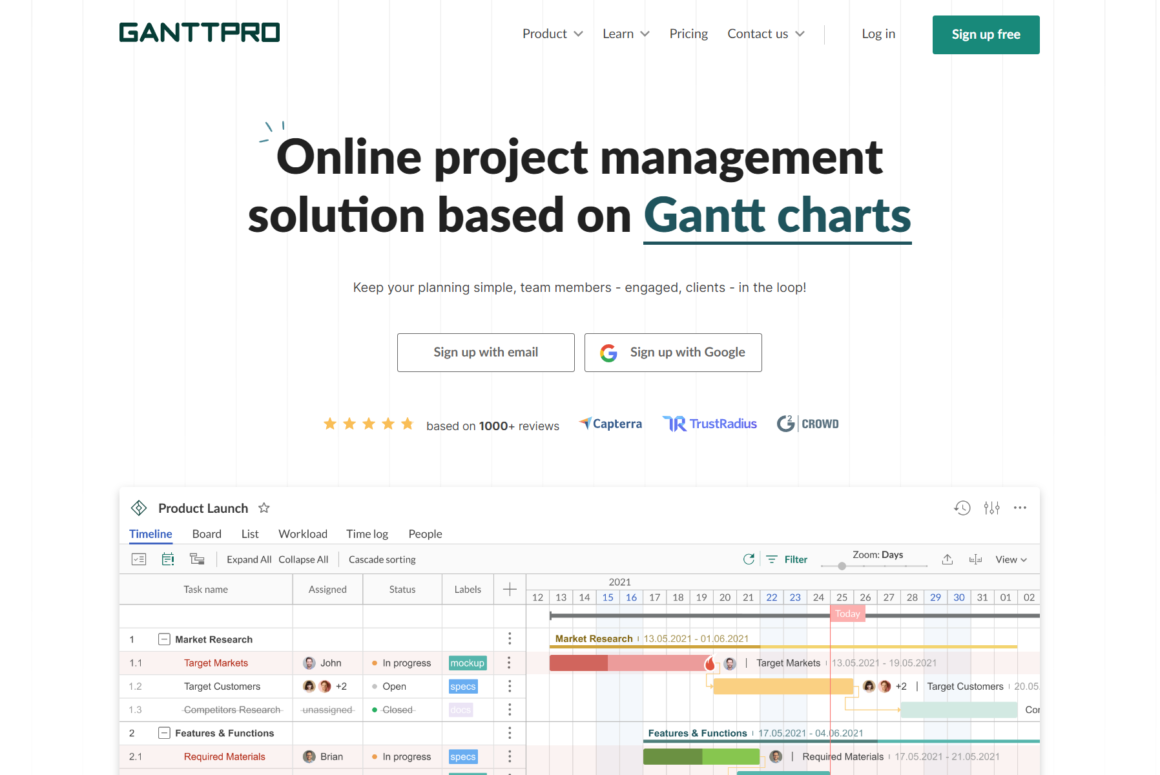Open the project history clock icon

click(962, 508)
